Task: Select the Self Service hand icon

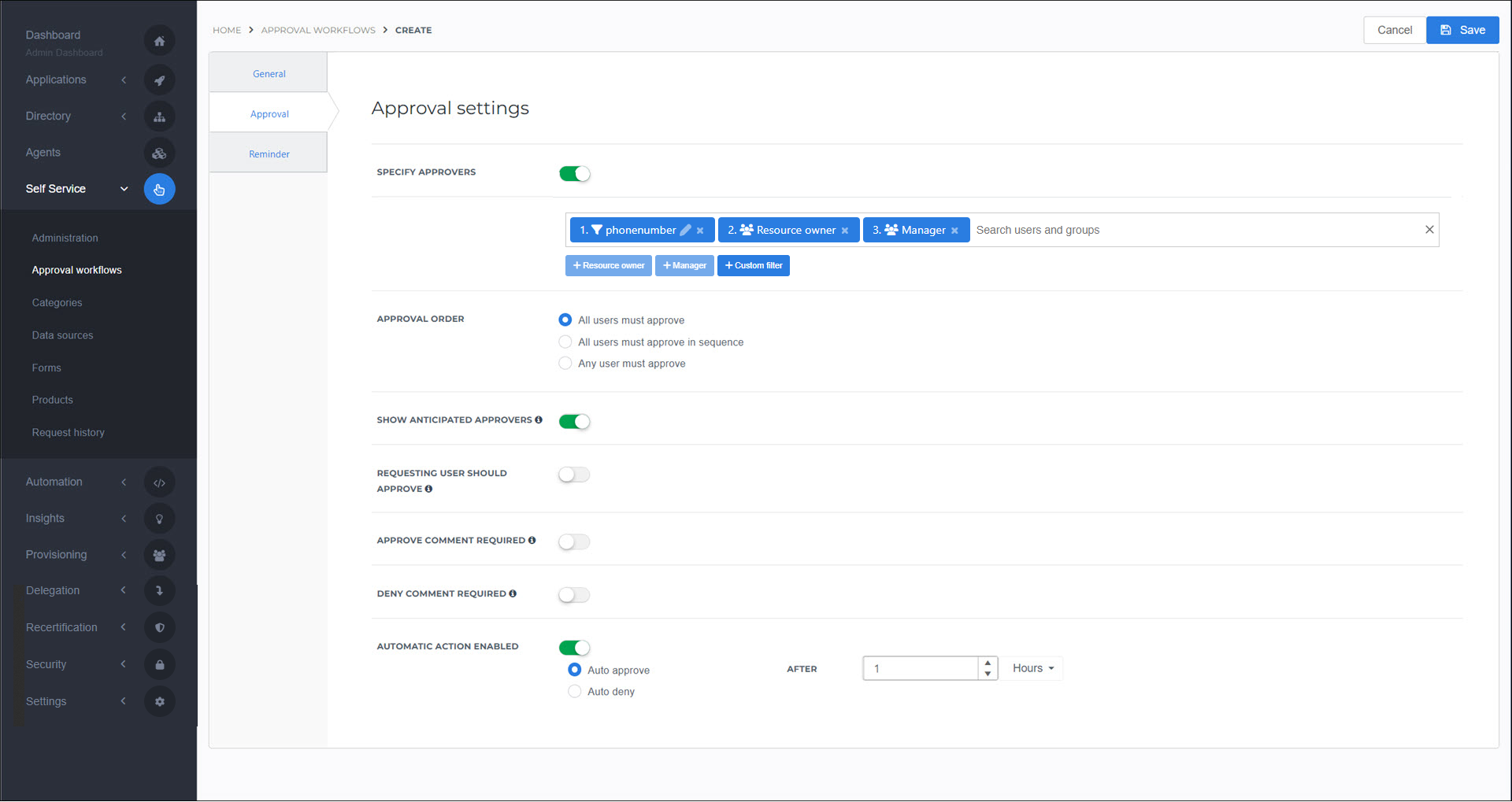Action: coord(160,189)
